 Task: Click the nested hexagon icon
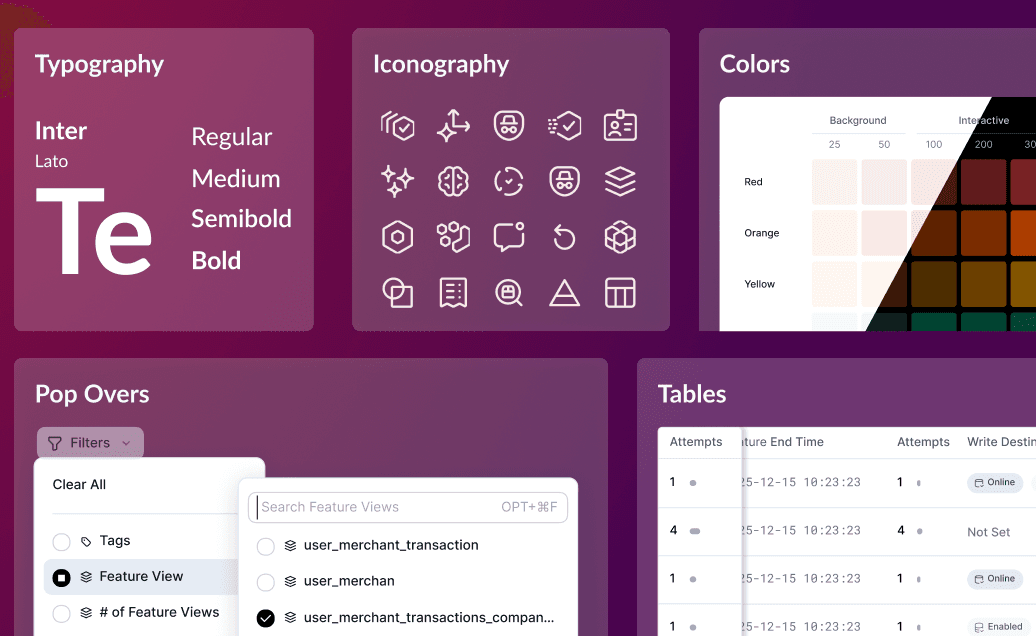(x=398, y=236)
